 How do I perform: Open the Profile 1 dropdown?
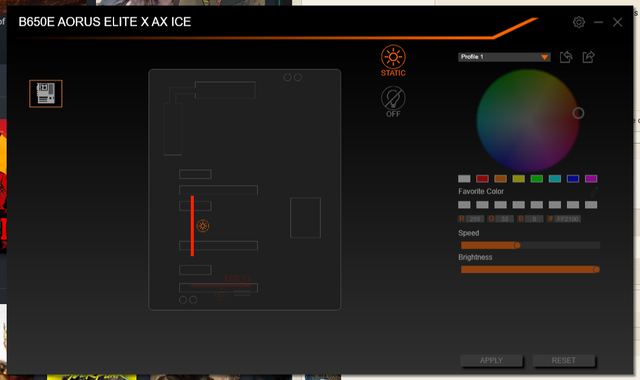[x=504, y=57]
